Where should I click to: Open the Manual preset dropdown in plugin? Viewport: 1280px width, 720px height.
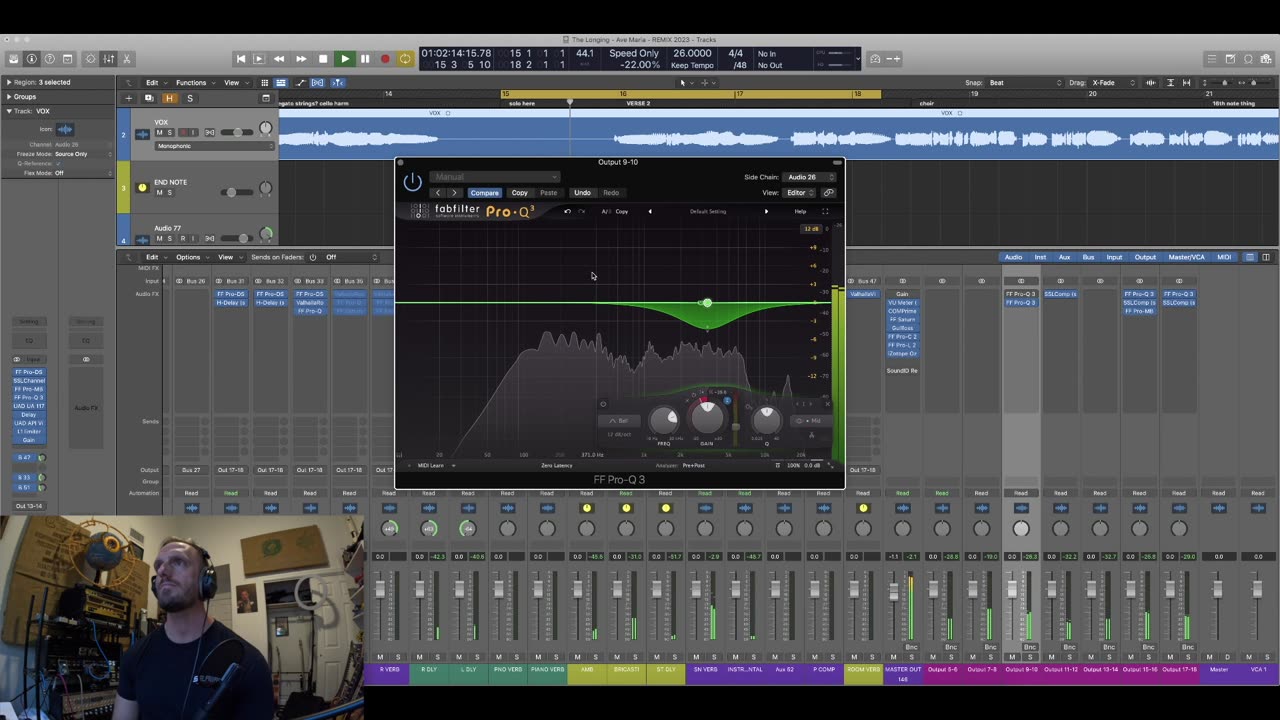494,177
